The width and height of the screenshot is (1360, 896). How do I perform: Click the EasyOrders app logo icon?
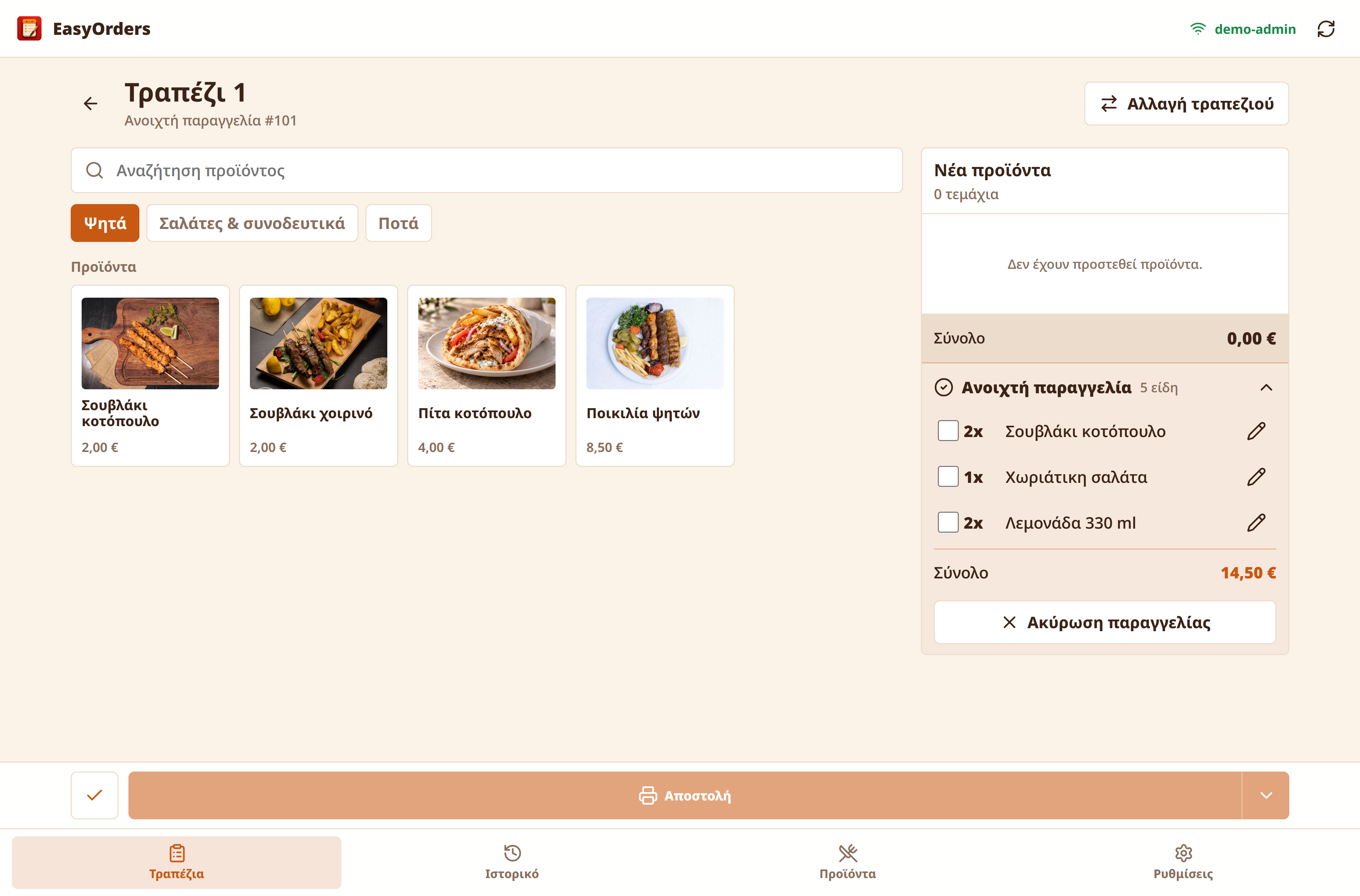pyautogui.click(x=29, y=29)
